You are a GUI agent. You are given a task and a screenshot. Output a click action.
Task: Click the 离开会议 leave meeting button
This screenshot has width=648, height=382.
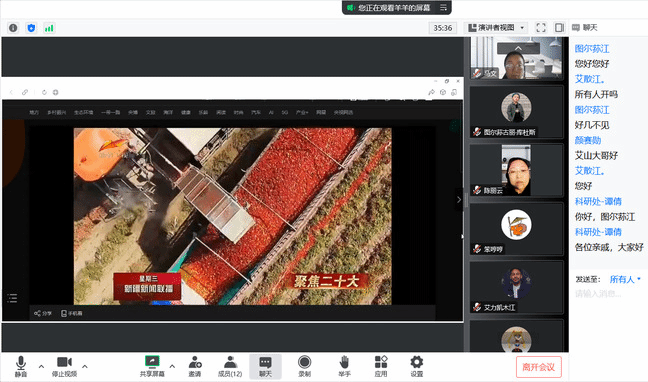coord(538,367)
